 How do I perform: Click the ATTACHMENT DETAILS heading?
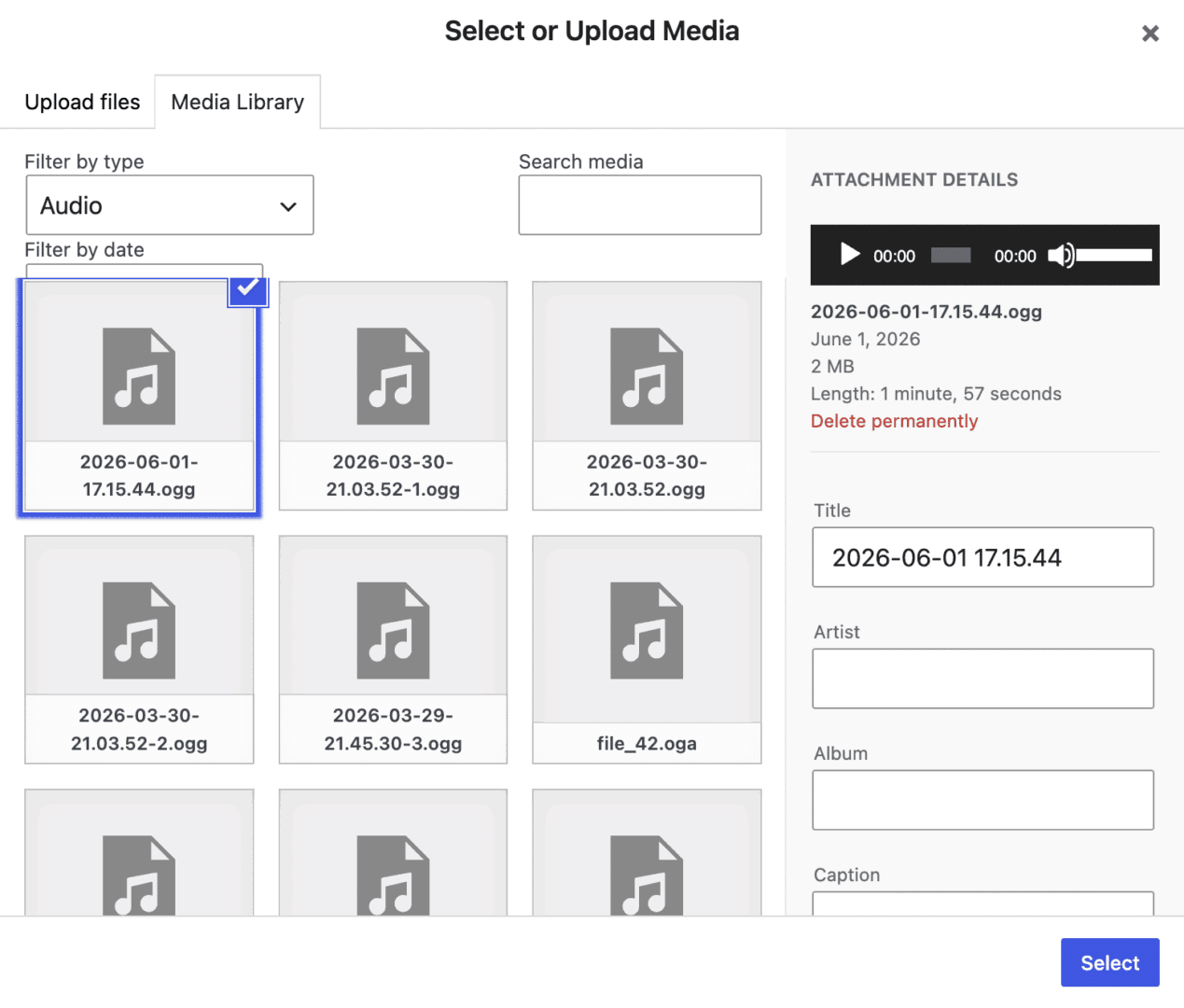914,179
